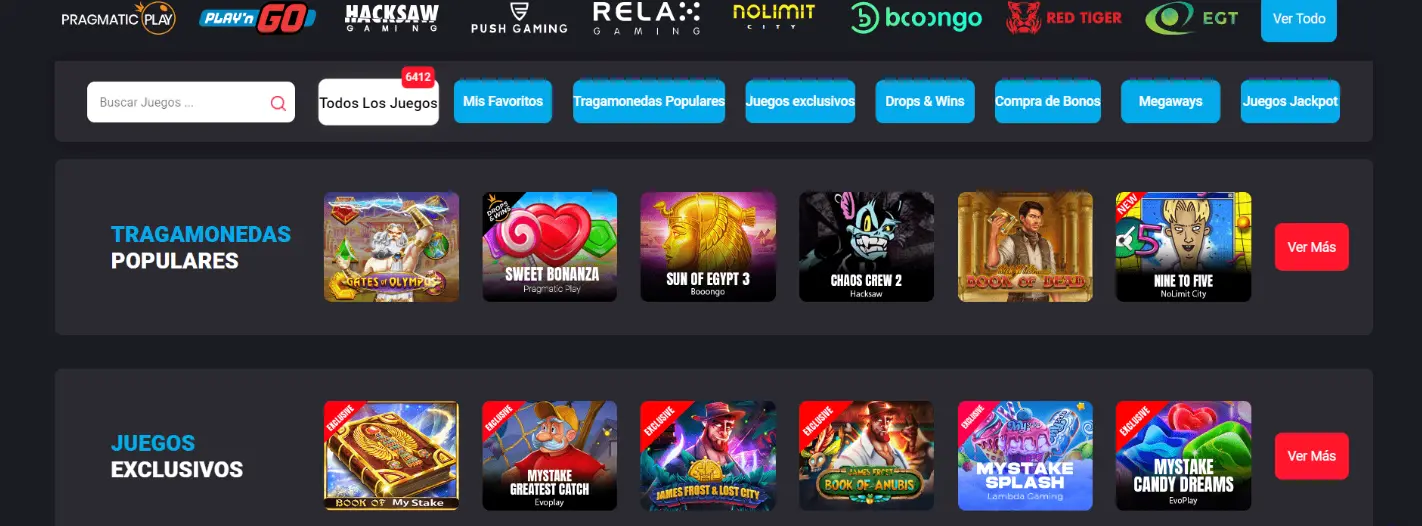Open the Pragmatic Play provider logo
The height and width of the screenshot is (526, 1422).
click(118, 18)
